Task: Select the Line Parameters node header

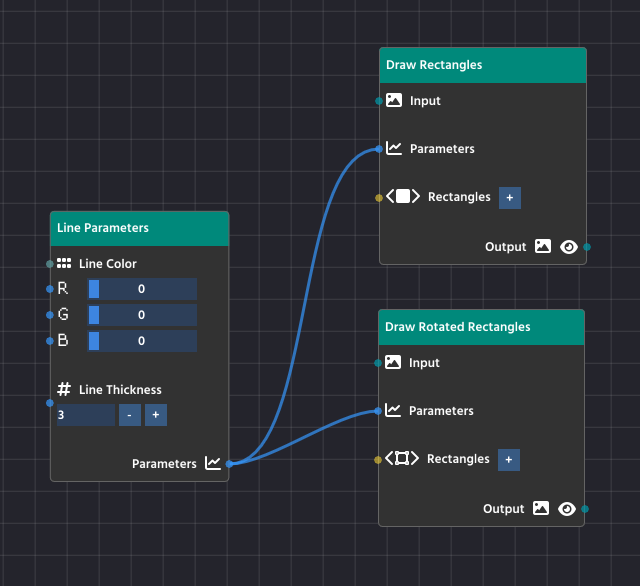Action: coord(140,228)
